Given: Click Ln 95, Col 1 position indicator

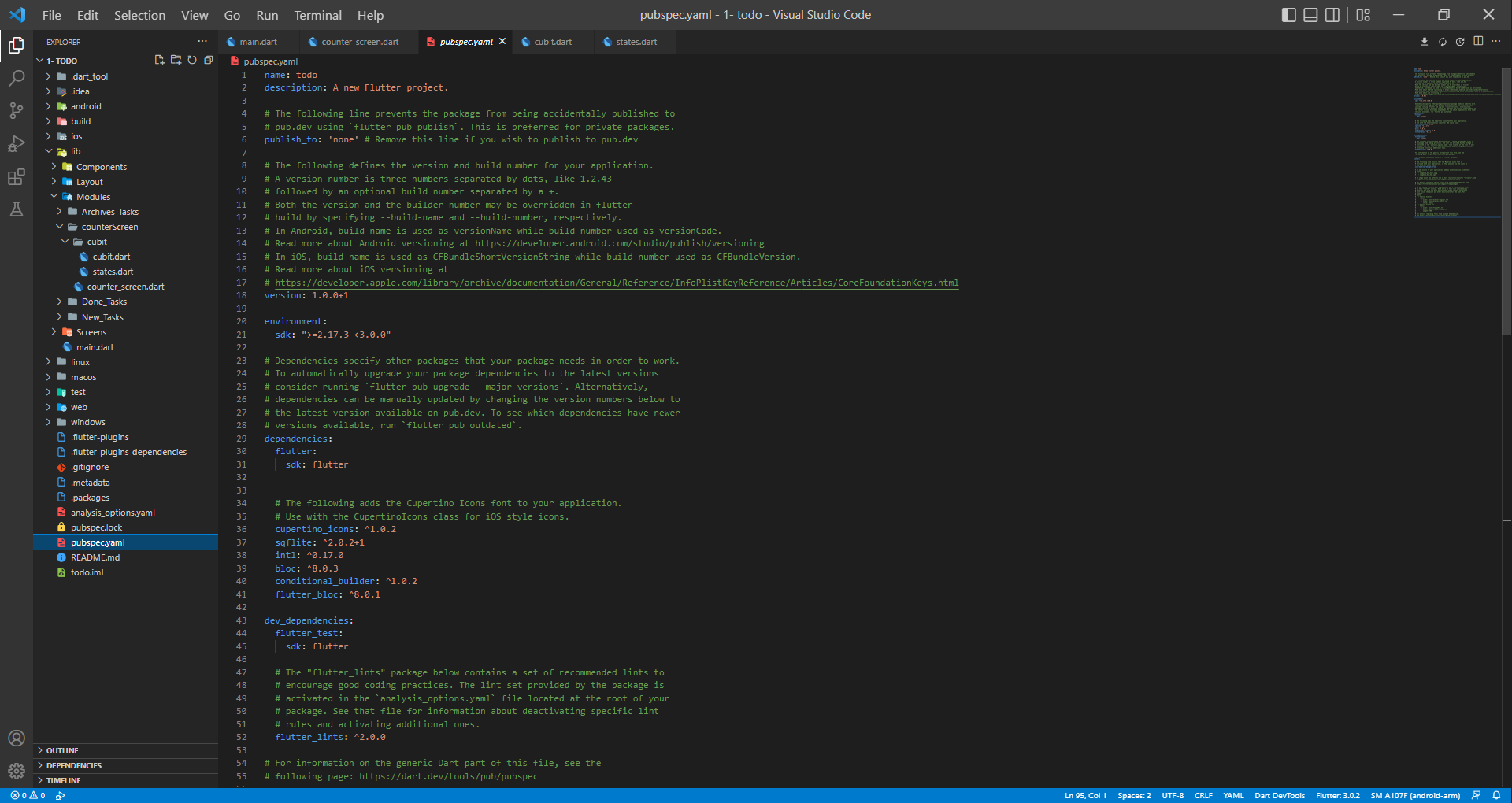Looking at the screenshot, I should pos(1085,795).
